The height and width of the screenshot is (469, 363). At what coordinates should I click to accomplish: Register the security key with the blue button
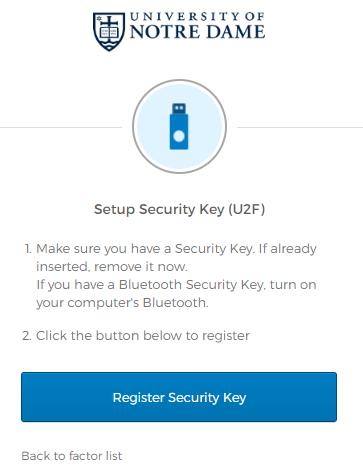(179, 397)
